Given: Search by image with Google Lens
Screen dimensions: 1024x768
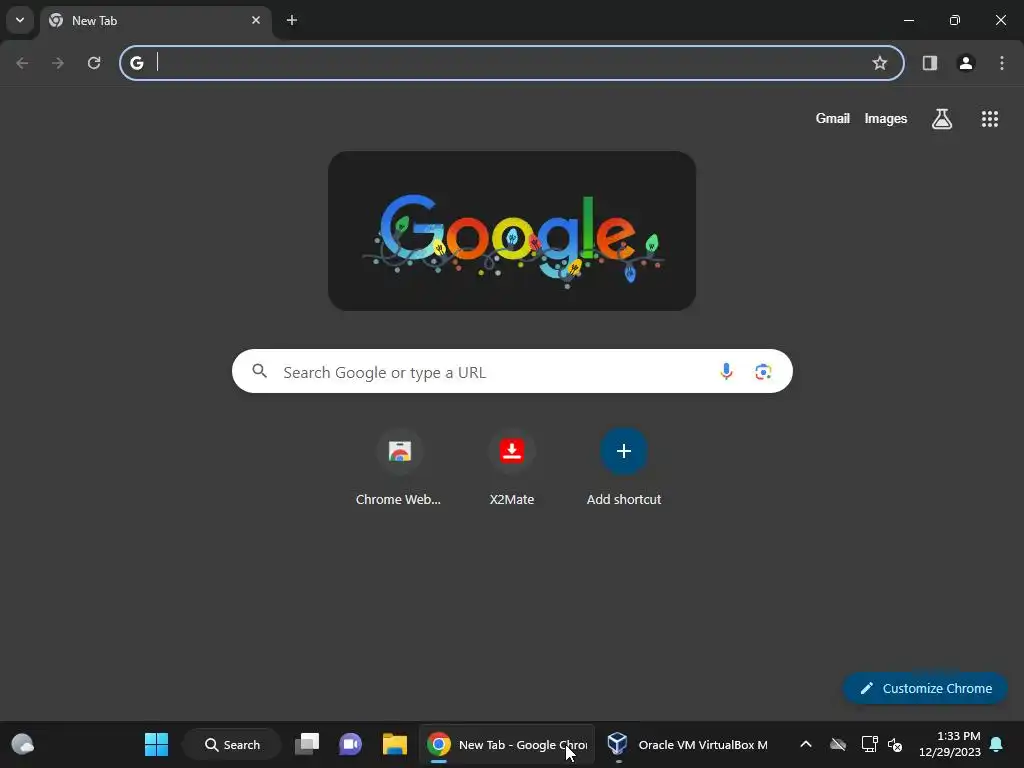Looking at the screenshot, I should click(763, 372).
